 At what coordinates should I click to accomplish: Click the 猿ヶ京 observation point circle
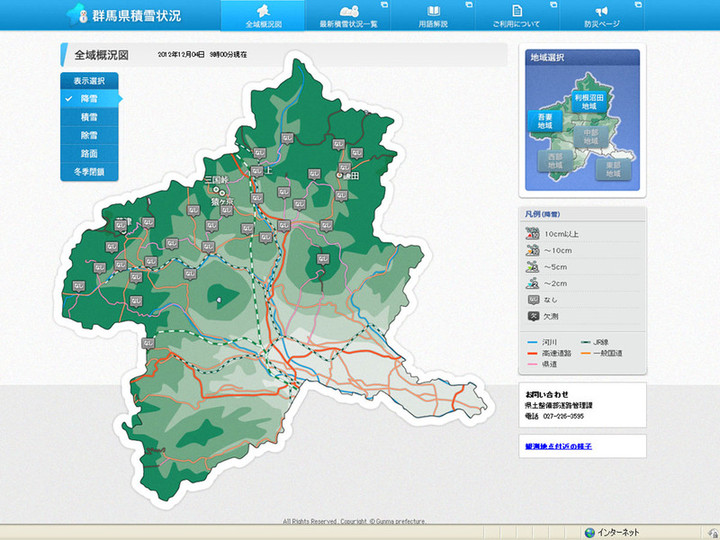[222, 193]
